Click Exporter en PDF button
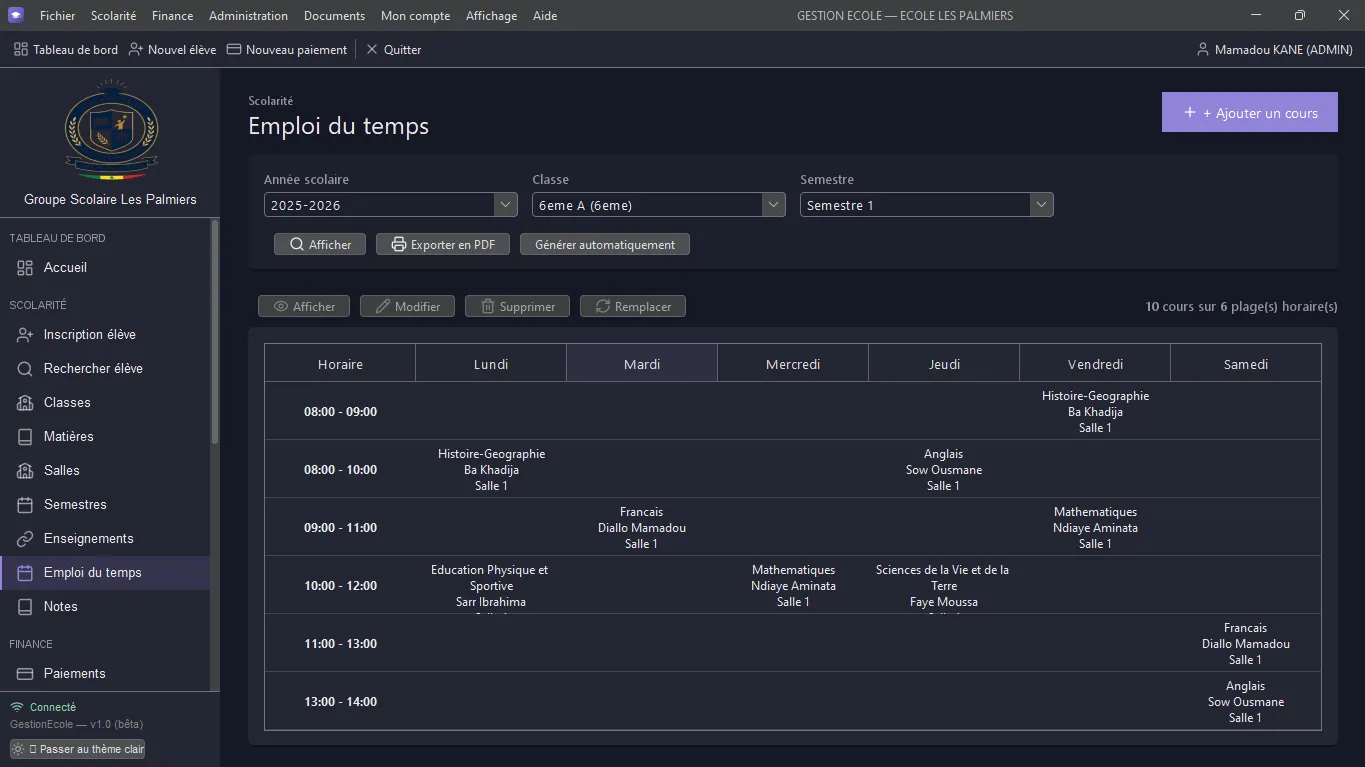Image resolution: width=1365 pixels, height=767 pixels. pyautogui.click(x=443, y=244)
